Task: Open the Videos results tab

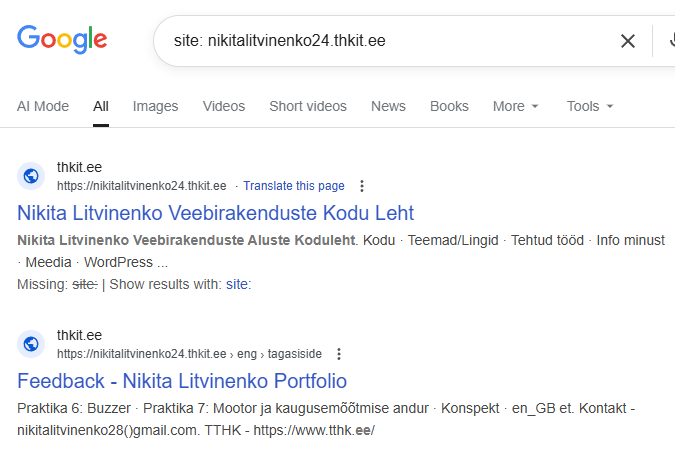Action: pos(223,106)
